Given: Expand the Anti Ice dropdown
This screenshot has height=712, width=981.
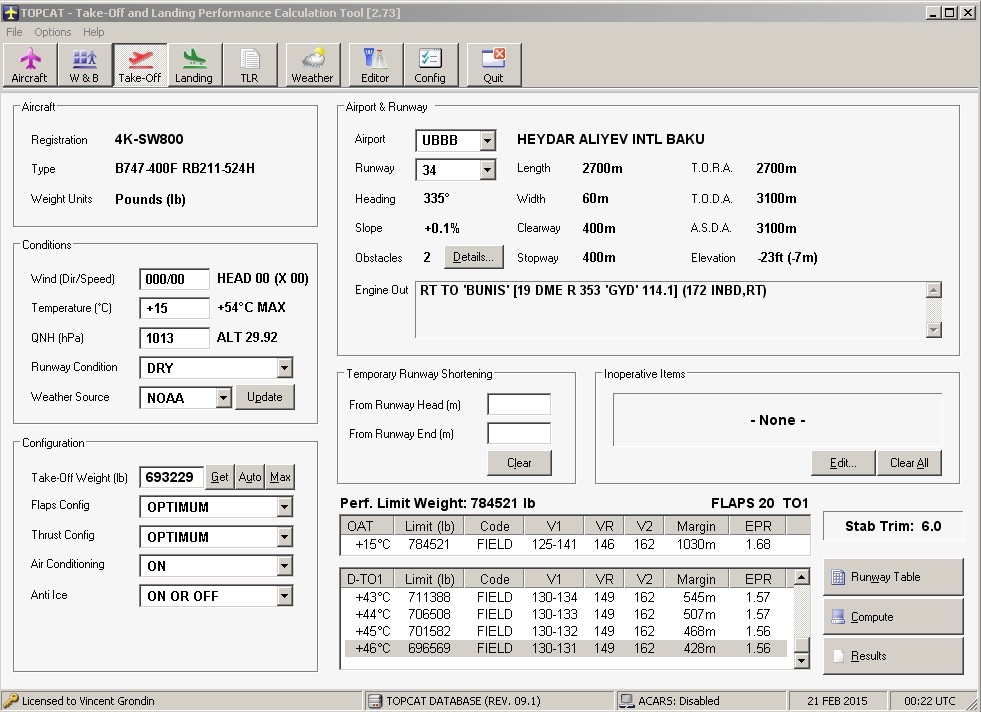Looking at the screenshot, I should click(285, 596).
